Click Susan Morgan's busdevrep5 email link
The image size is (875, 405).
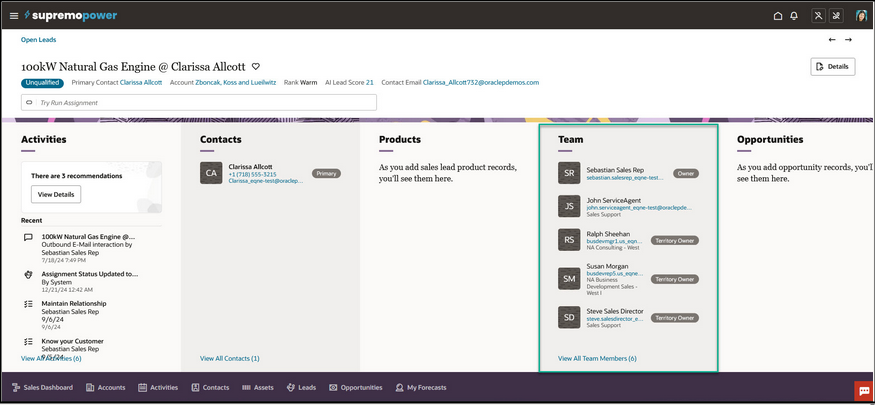(615, 274)
